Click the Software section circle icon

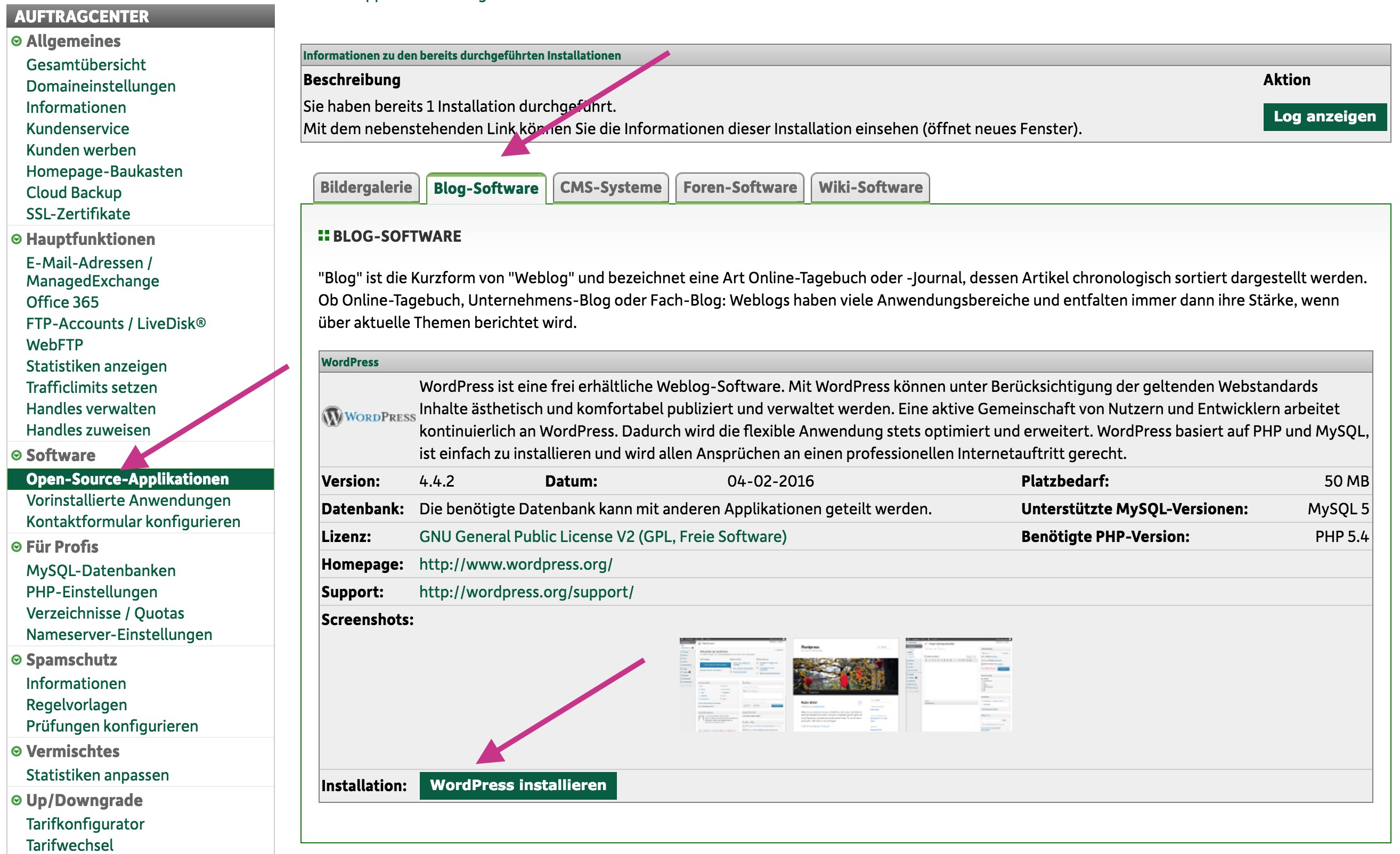[17, 455]
